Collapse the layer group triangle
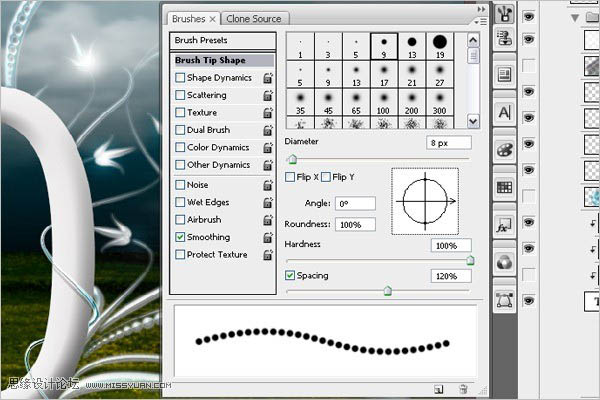Image resolution: width=600 pixels, height=400 pixels. tap(574, 18)
